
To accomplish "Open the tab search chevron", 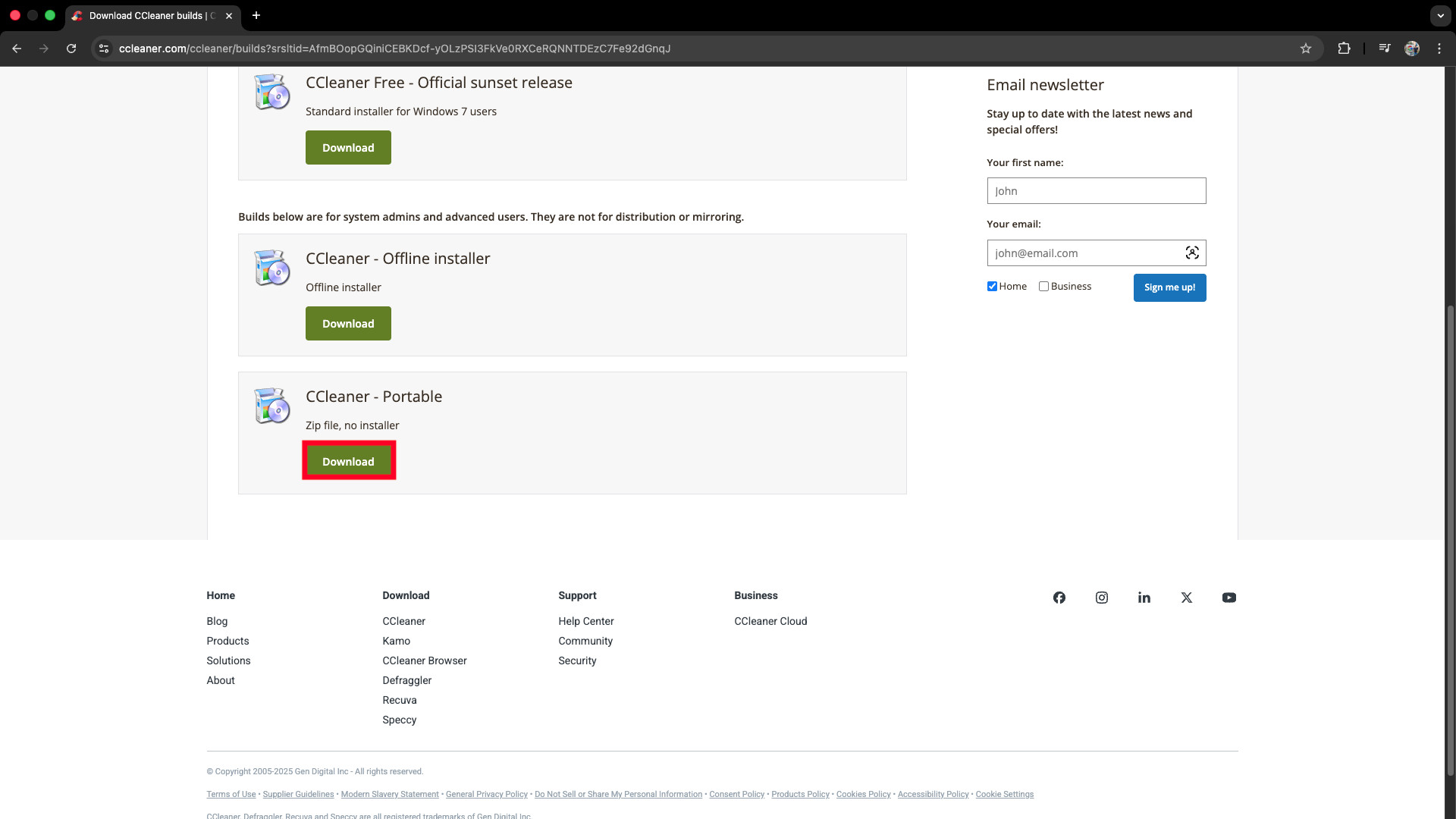I will 1440,15.
